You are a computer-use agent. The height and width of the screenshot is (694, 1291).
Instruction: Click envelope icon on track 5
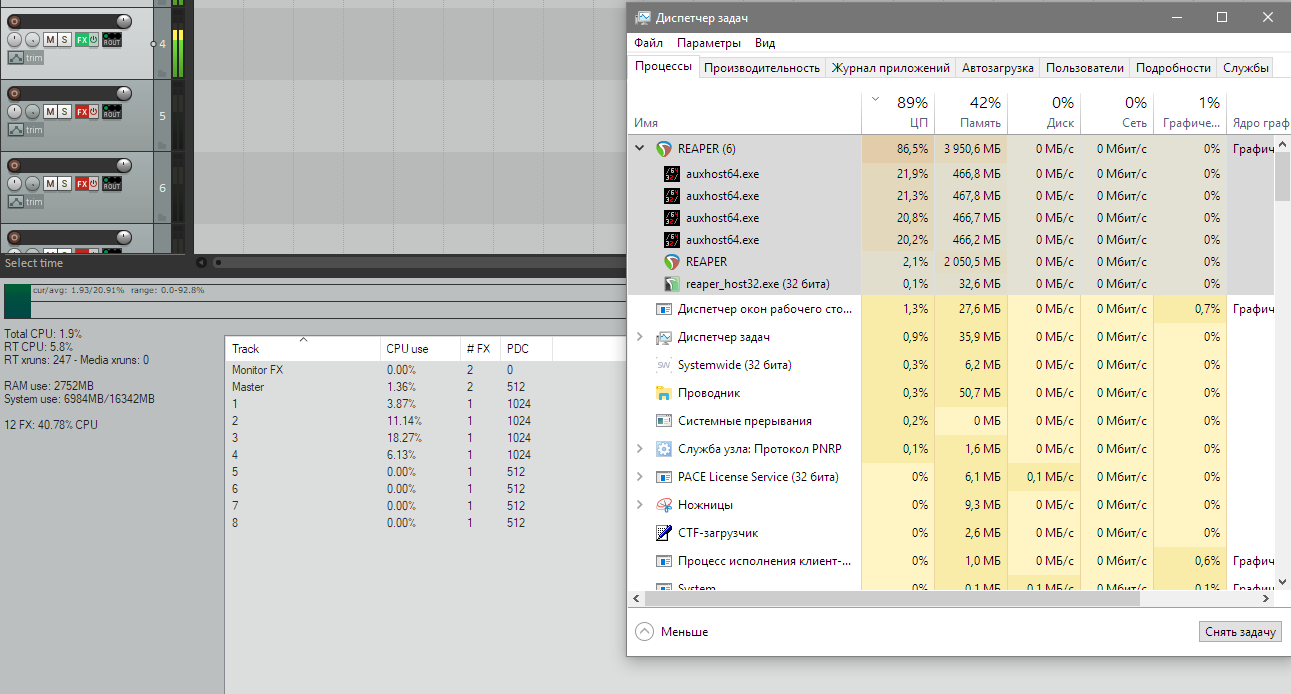[x=16, y=129]
